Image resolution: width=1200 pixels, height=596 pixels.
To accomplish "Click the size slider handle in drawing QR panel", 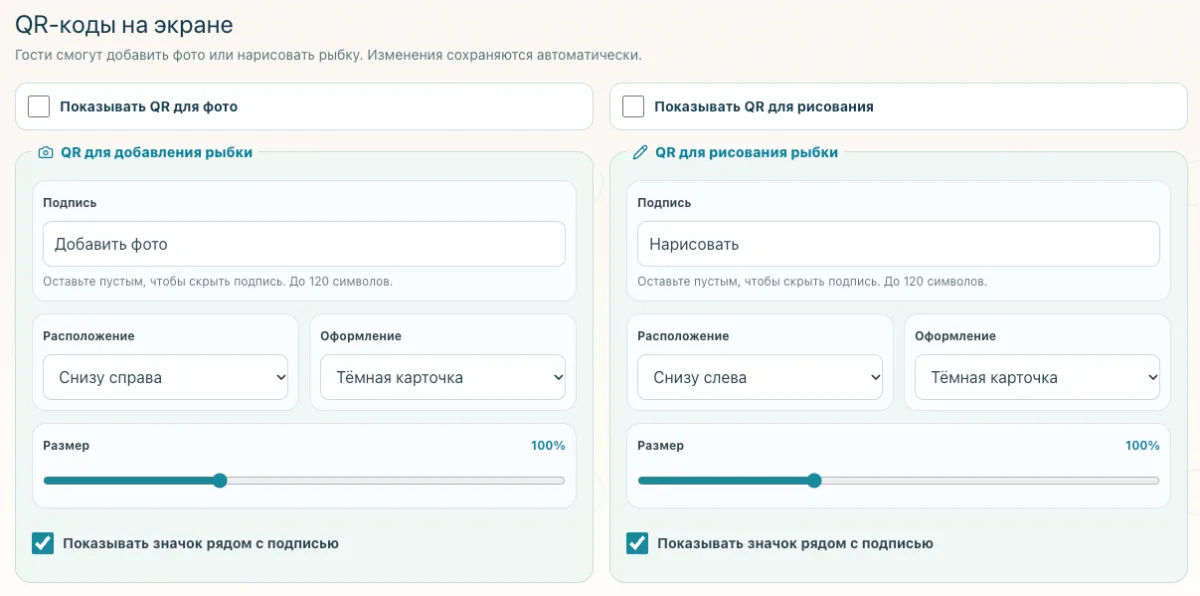I will (x=814, y=480).
